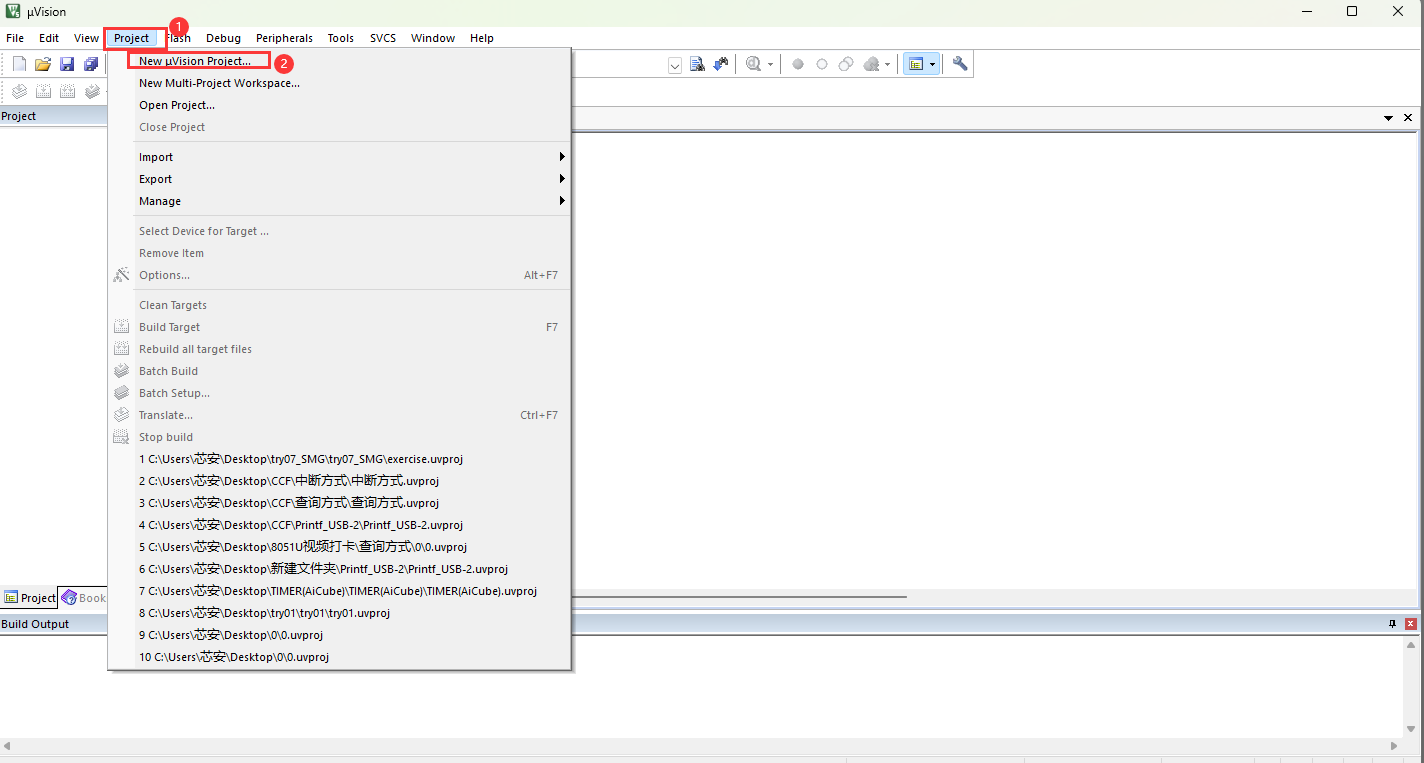Click the Enable/Disable Breakpoint hollow circle icon
Viewport: 1424px width, 763px height.
[x=822, y=64]
